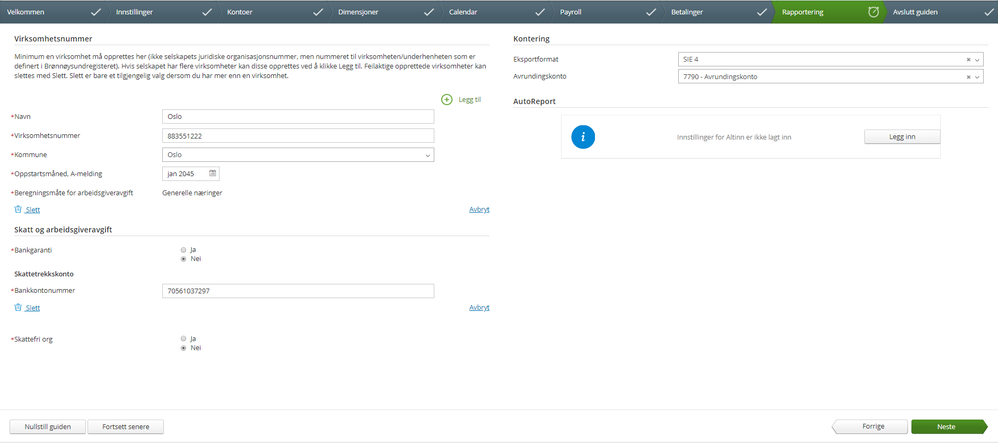998x443 pixels.
Task: Open the Rapportering step
Action: coord(827,12)
